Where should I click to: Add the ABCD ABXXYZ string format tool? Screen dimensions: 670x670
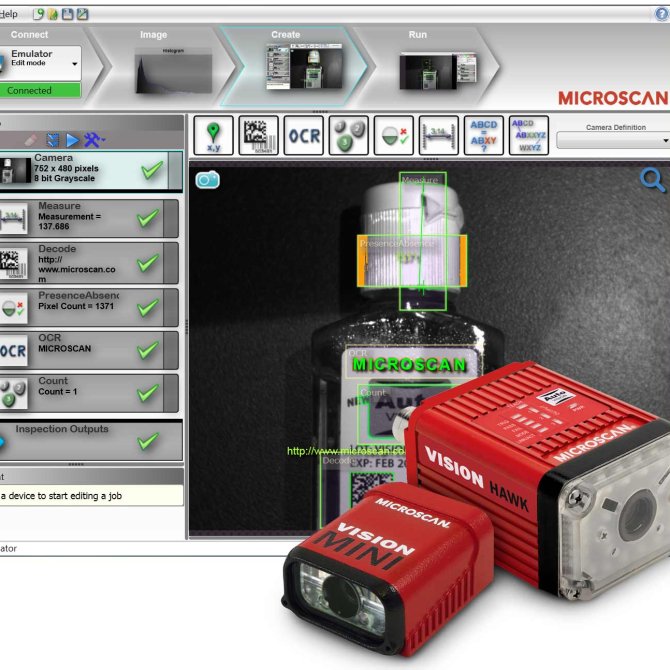tap(529, 135)
